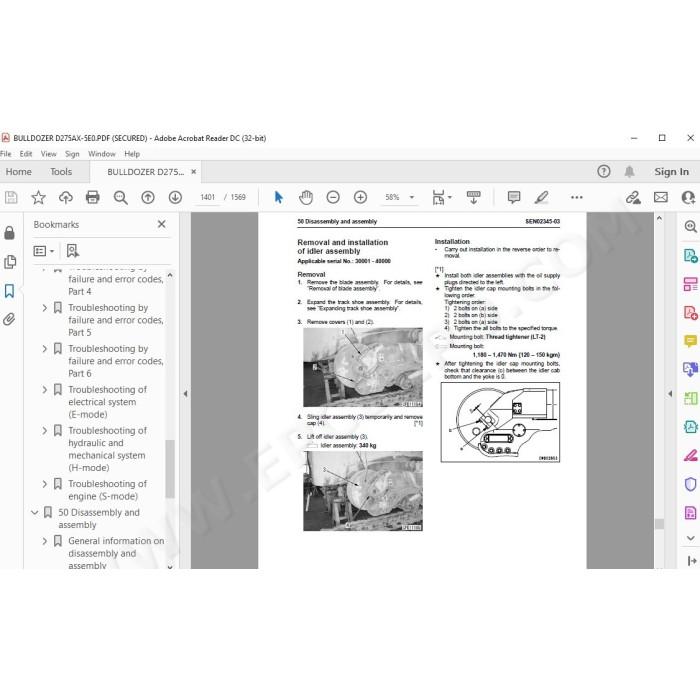The width and height of the screenshot is (700, 700).
Task: Switch to the Tools tab
Action: (61, 172)
